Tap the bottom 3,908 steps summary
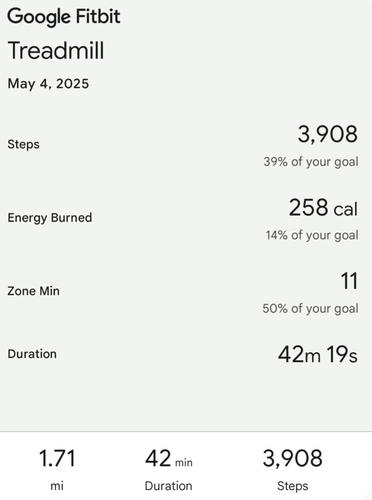 coord(292,458)
